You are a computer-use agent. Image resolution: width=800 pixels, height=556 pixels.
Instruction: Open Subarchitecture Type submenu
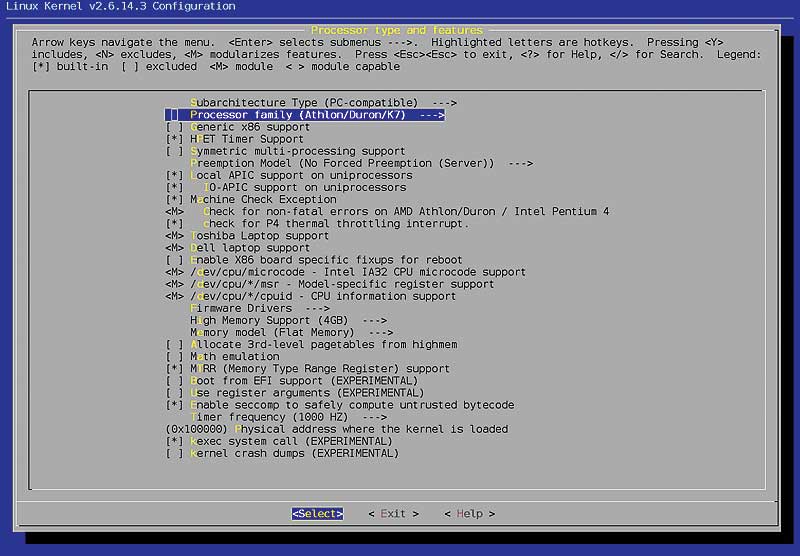[323, 103]
